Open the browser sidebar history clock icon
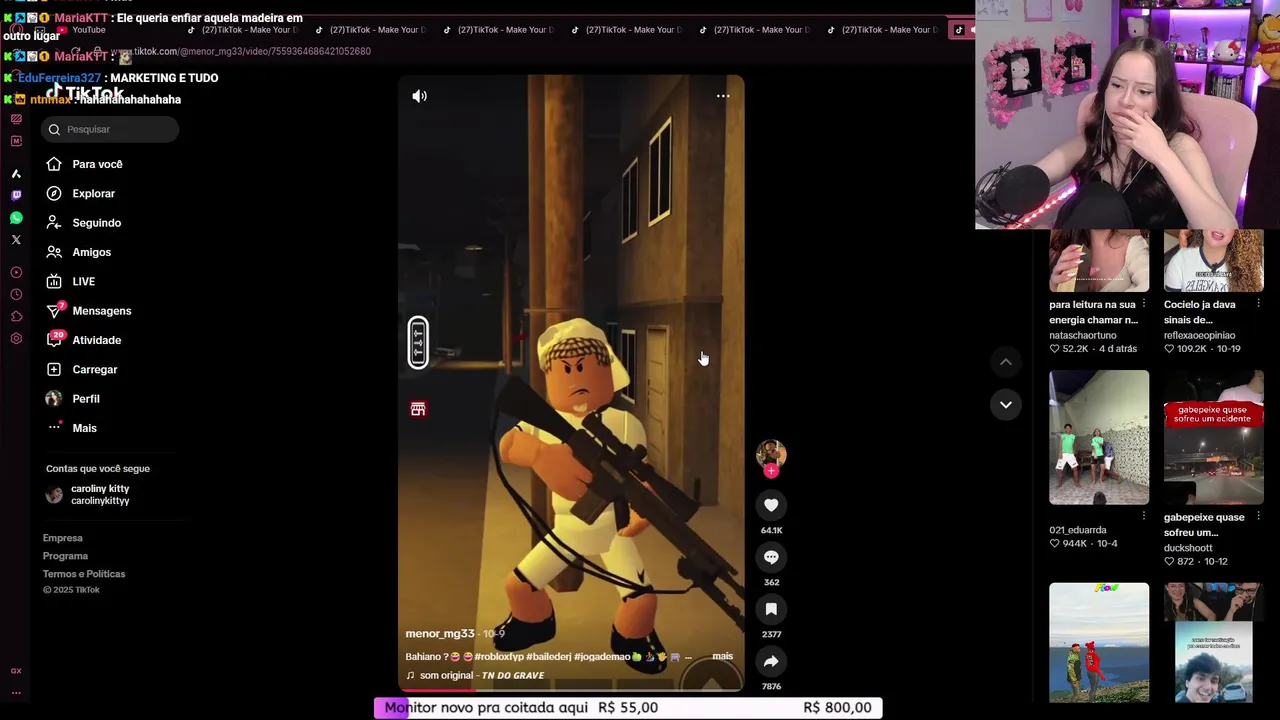The height and width of the screenshot is (720, 1280). [16, 294]
